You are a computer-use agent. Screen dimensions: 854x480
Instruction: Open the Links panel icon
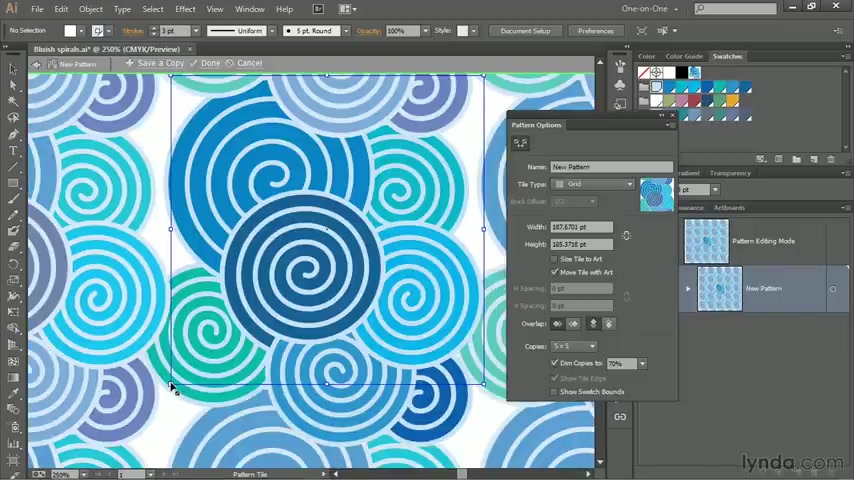tap(620, 417)
